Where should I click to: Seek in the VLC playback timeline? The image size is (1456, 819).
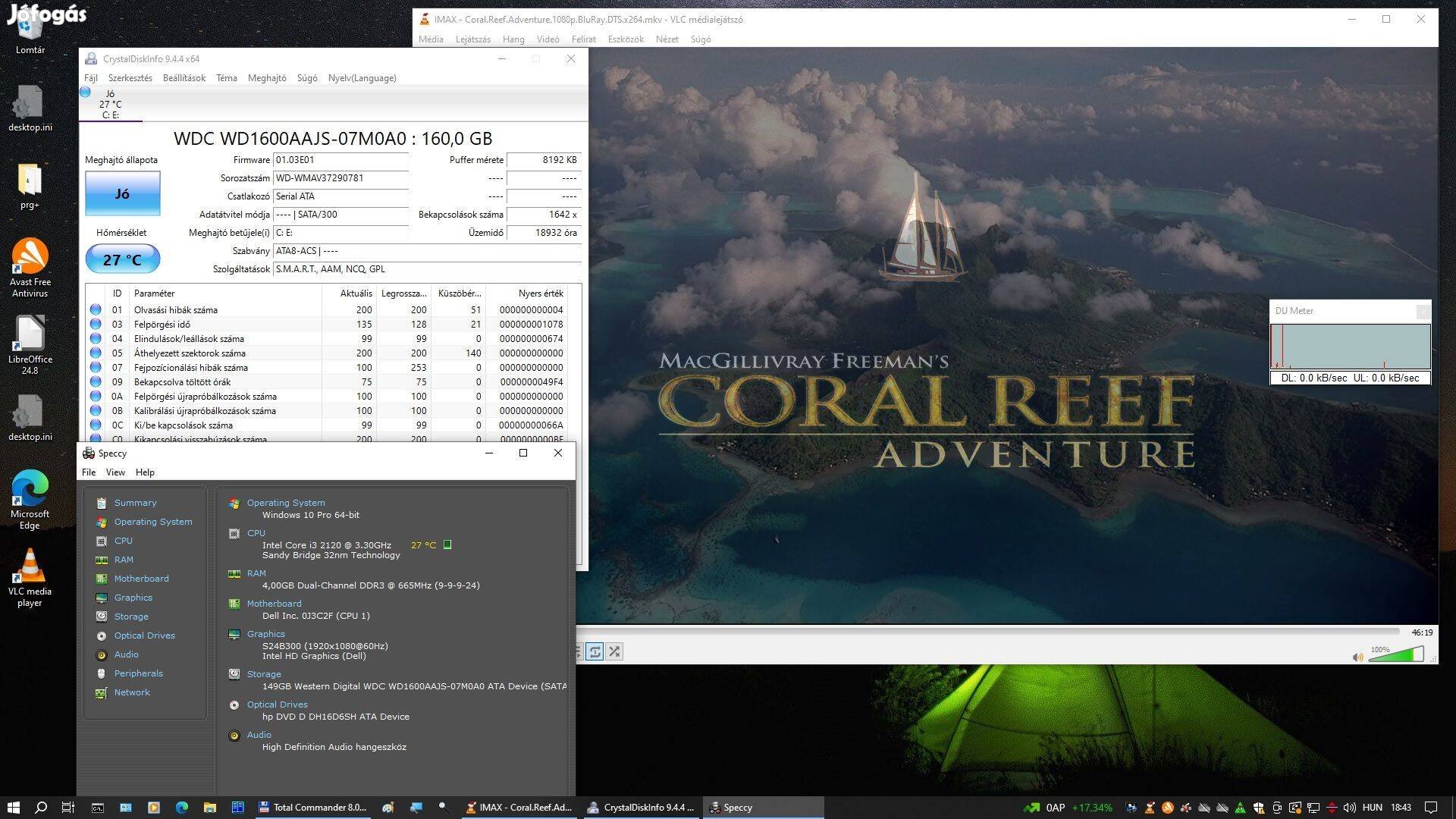click(987, 631)
